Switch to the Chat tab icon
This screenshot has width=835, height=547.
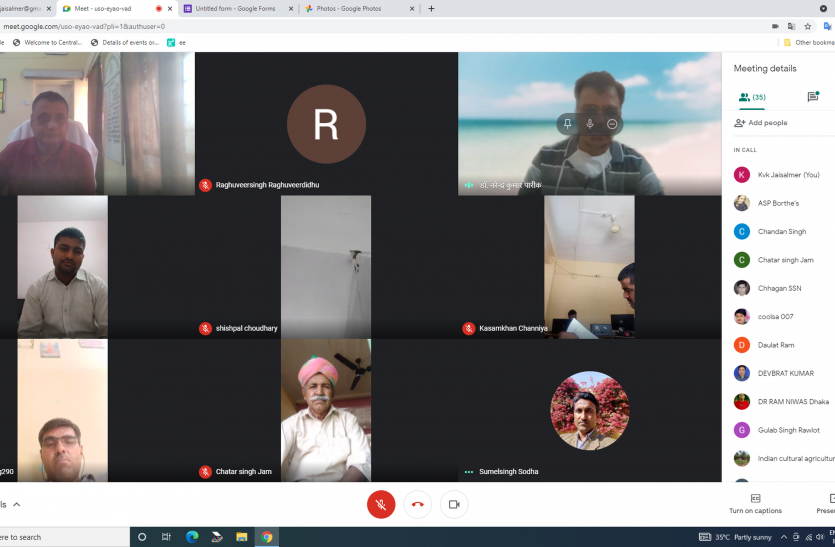(x=813, y=96)
